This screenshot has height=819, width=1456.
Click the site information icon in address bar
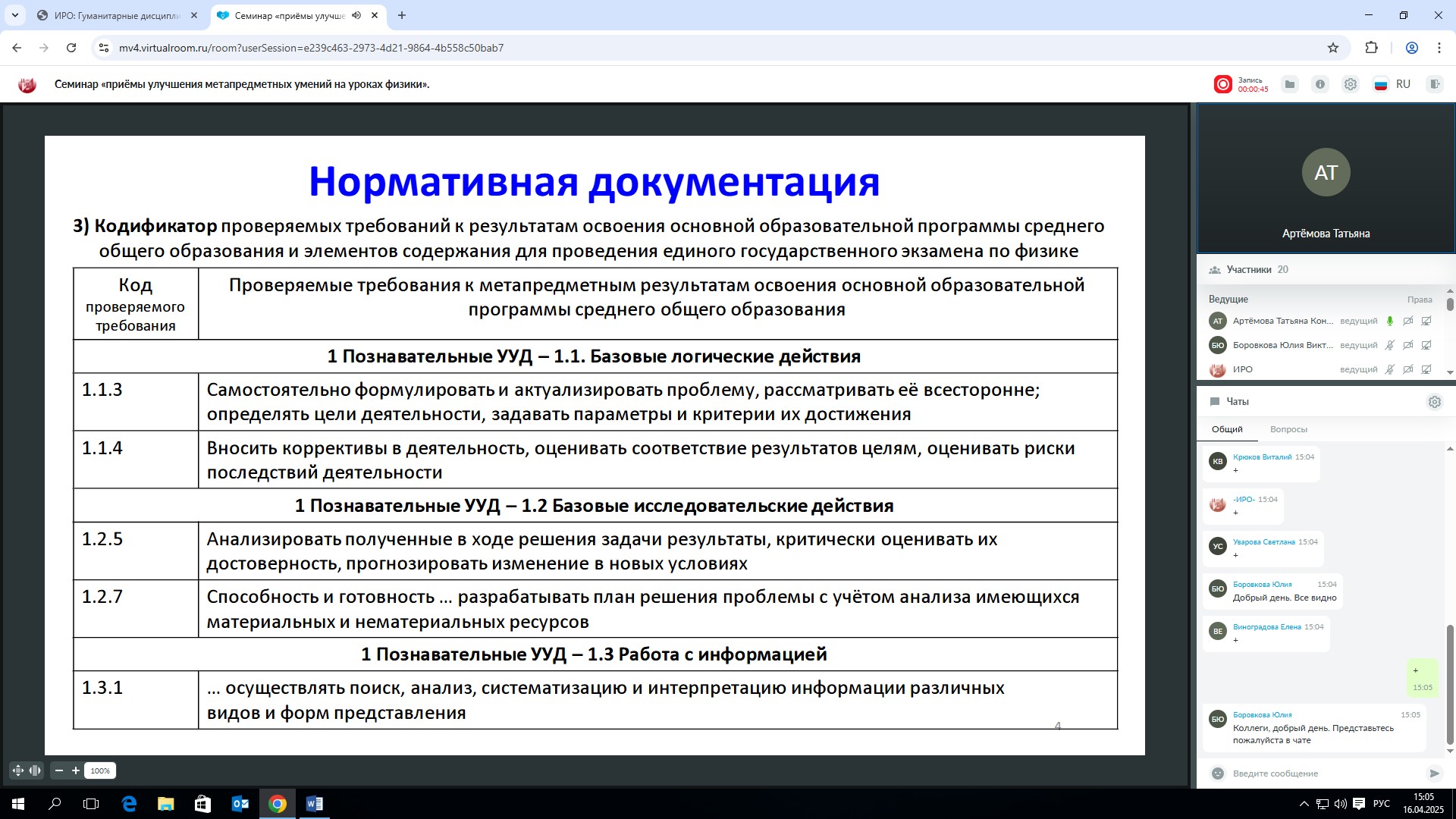point(105,48)
